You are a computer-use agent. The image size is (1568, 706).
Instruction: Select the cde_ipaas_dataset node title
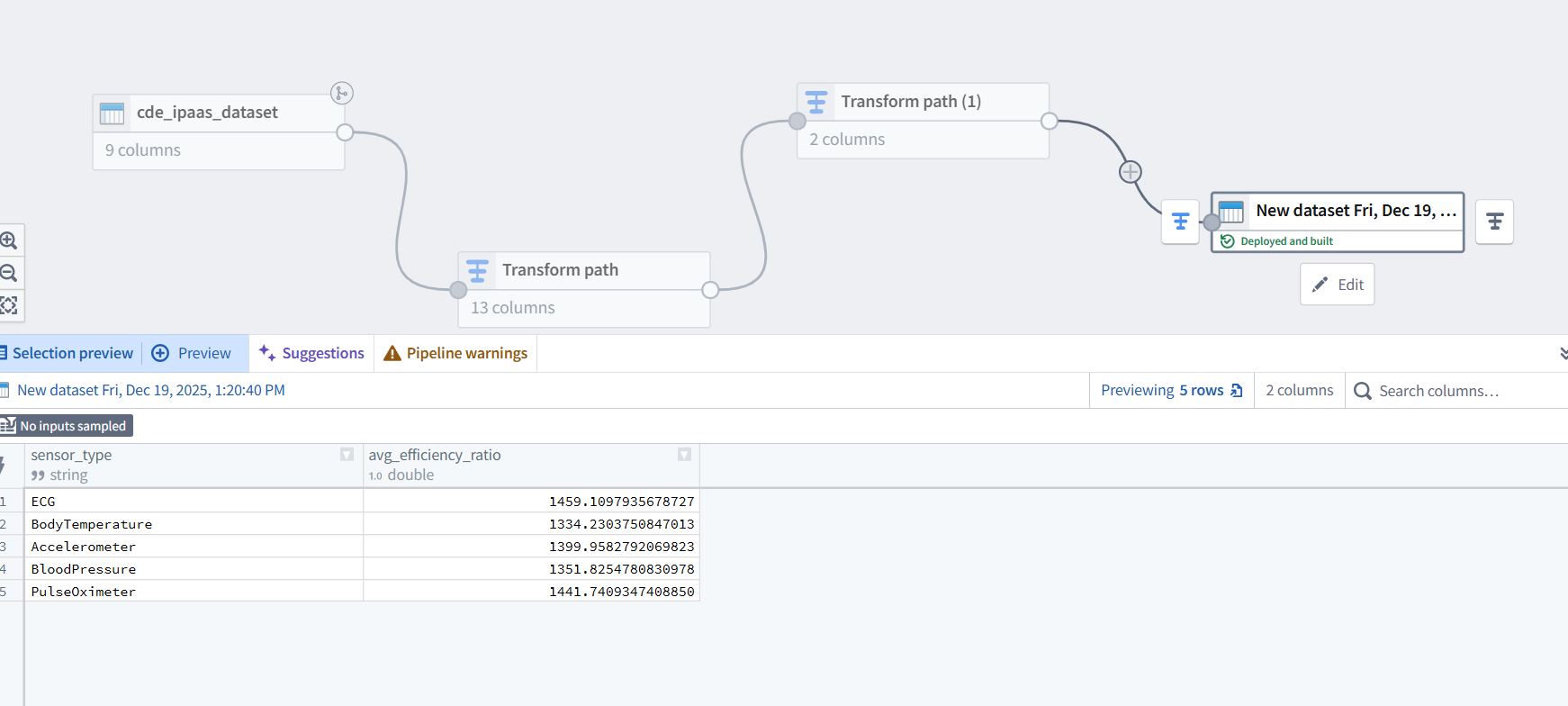207,113
